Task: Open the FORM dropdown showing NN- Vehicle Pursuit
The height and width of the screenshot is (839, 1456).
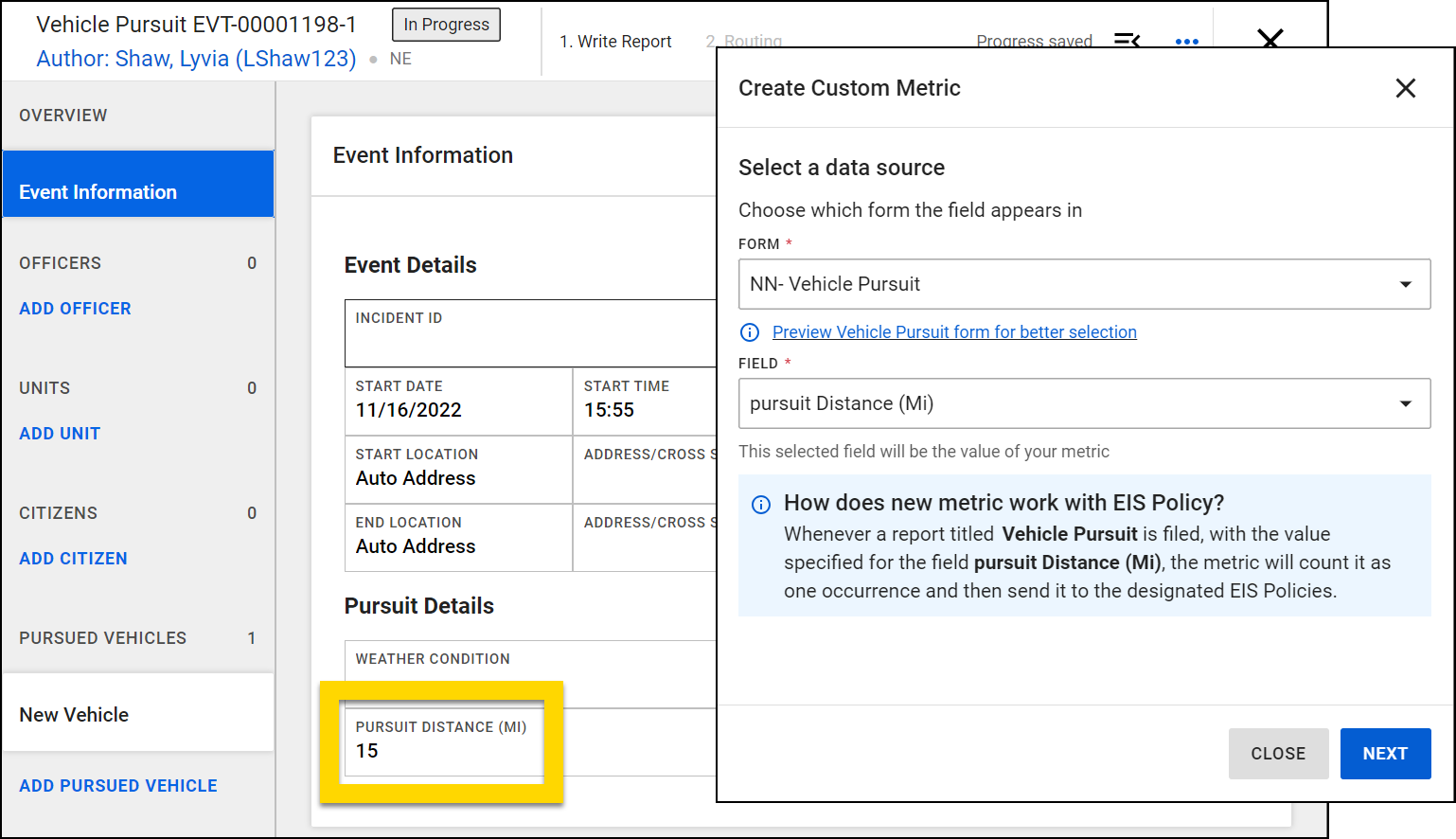Action: point(1084,284)
